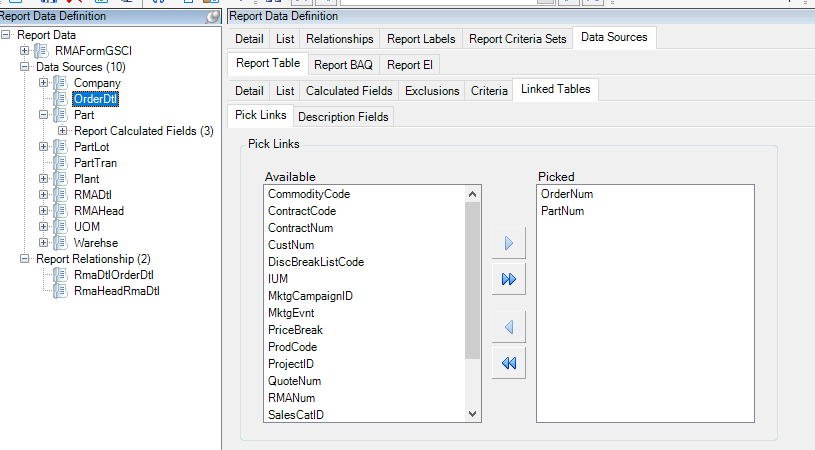Collapse the Data Sources (10) node

point(26,67)
